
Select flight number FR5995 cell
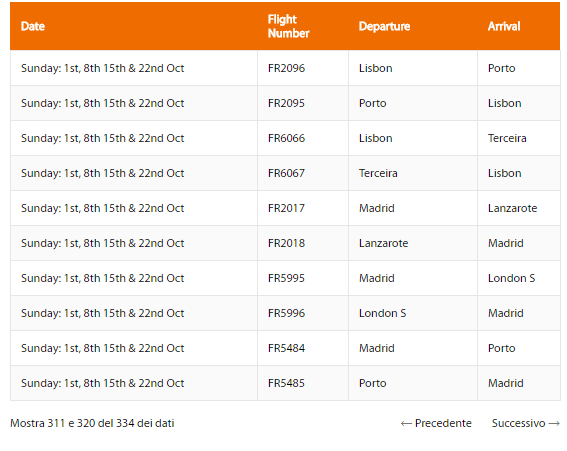coord(303,278)
